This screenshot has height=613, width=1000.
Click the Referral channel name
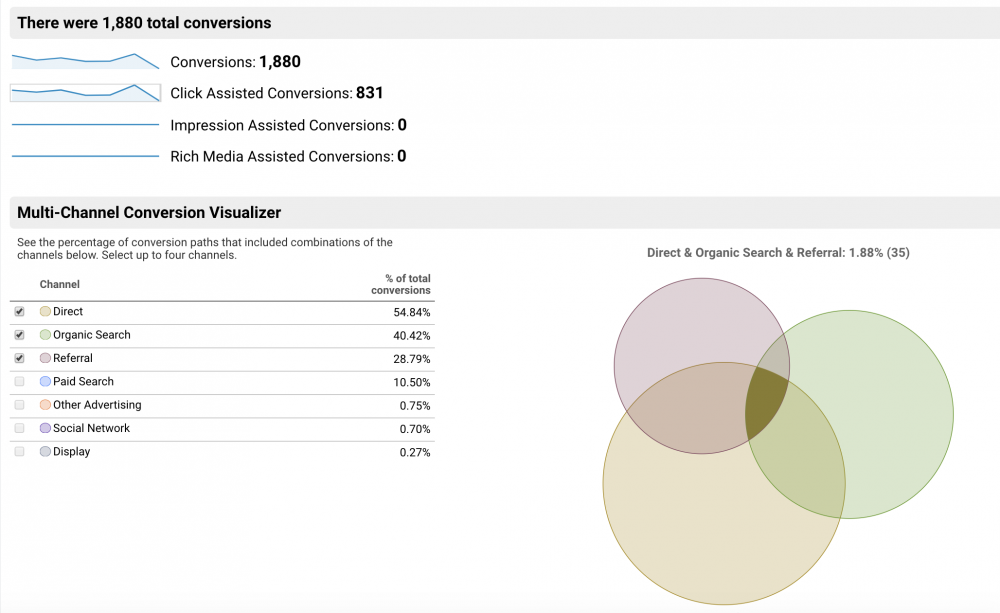(x=73, y=358)
